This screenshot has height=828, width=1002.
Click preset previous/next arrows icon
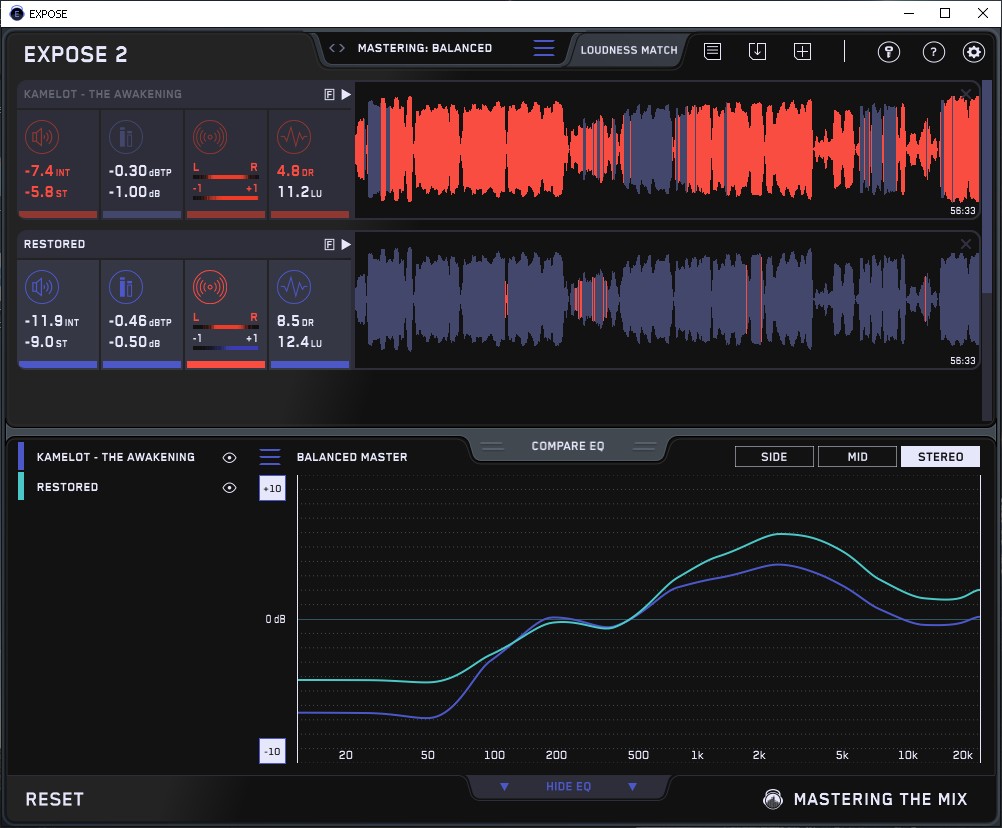[x=337, y=48]
